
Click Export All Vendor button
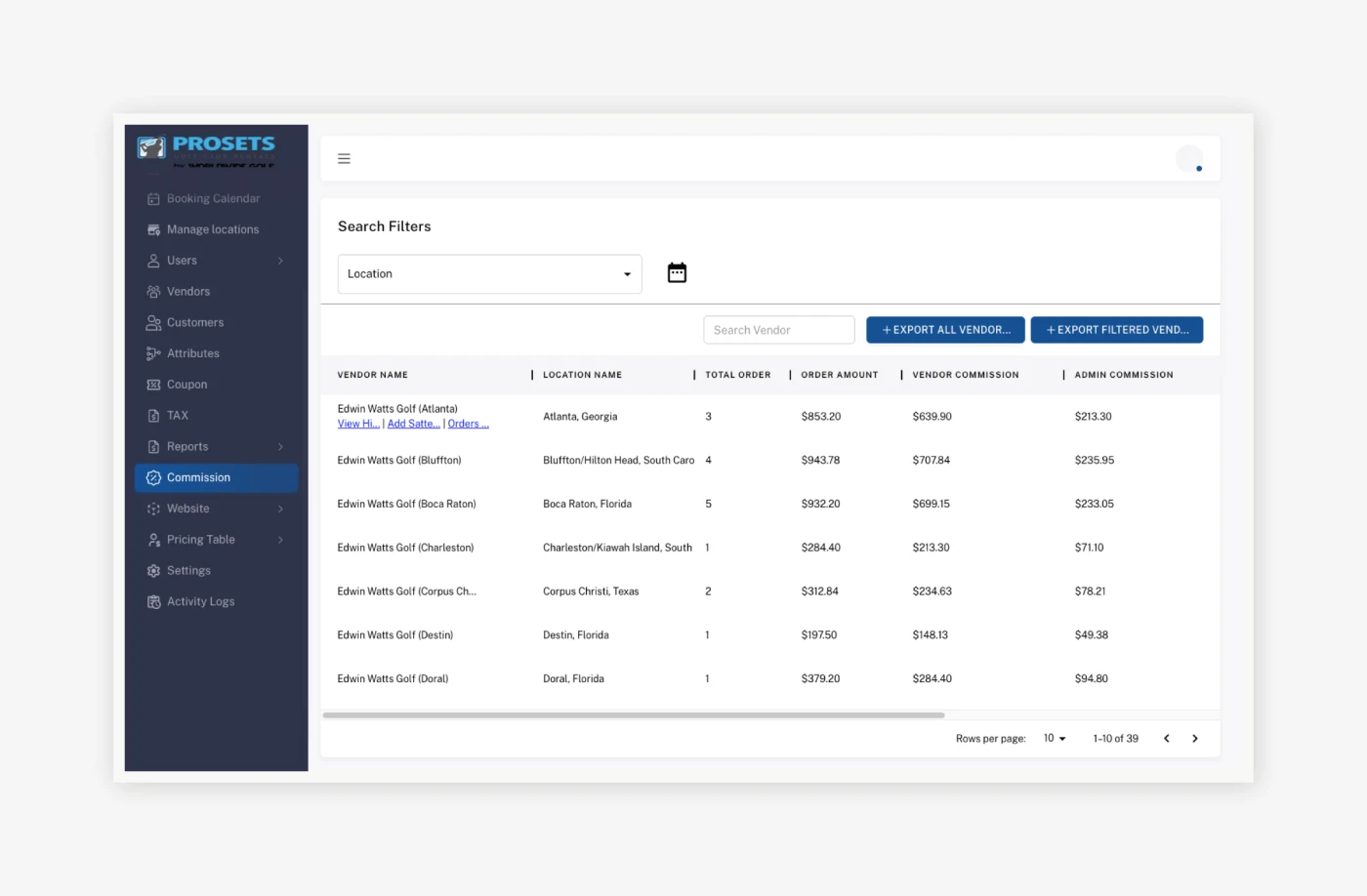click(945, 330)
